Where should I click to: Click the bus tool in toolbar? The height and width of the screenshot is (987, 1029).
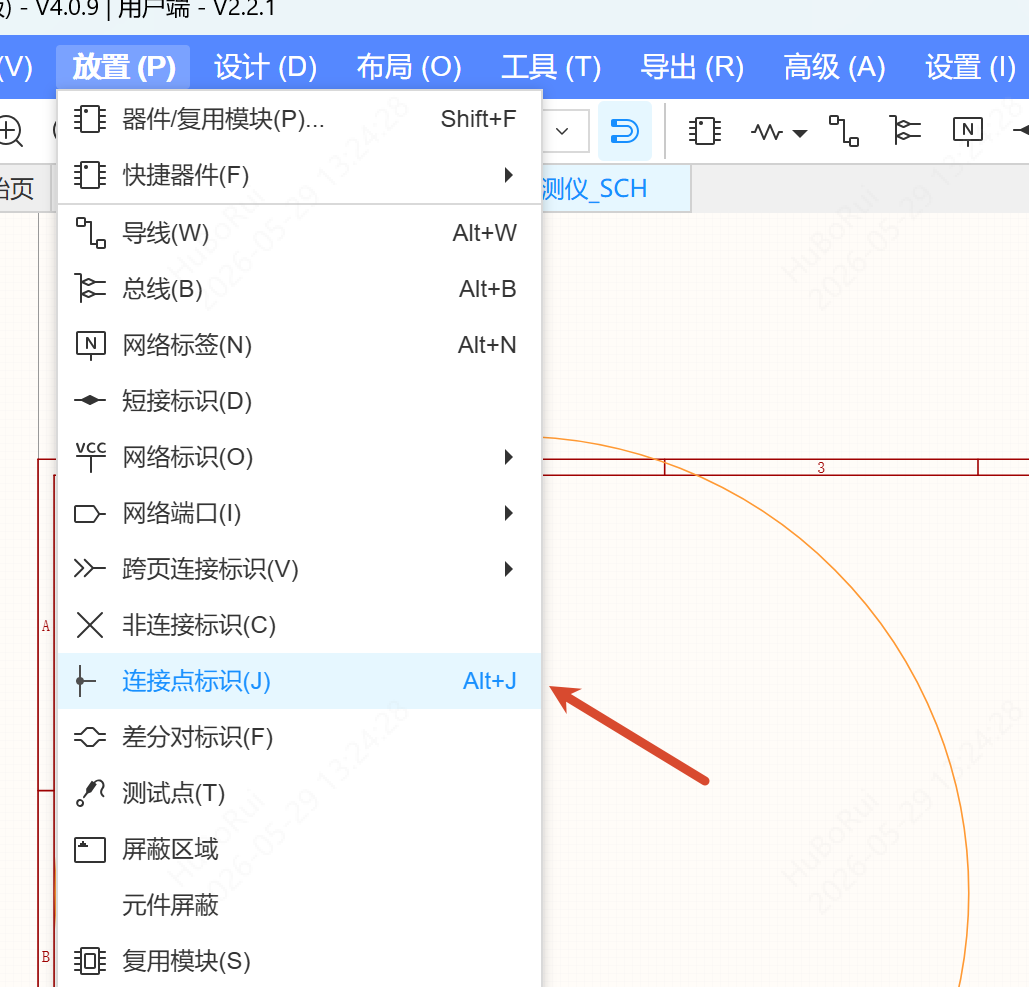point(905,129)
